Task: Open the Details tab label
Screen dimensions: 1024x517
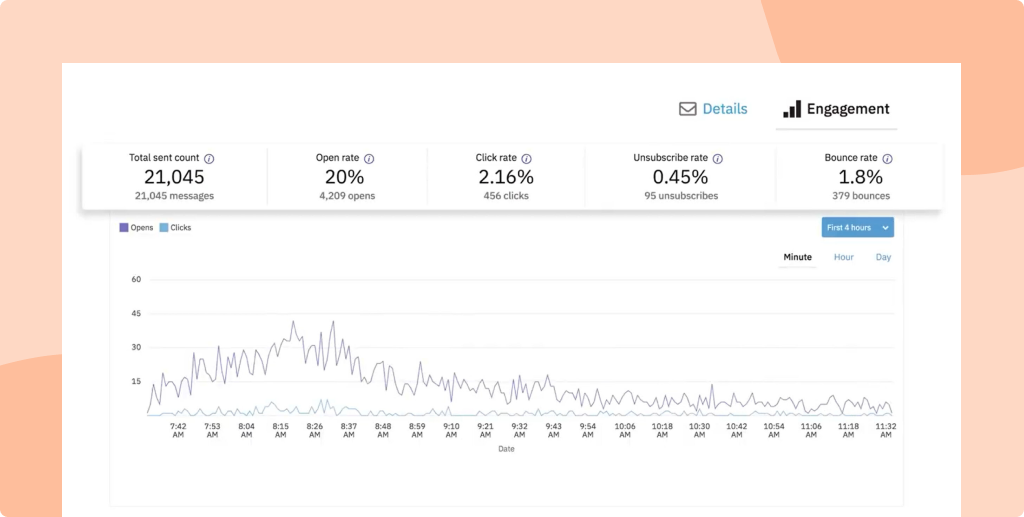Action: tap(724, 109)
